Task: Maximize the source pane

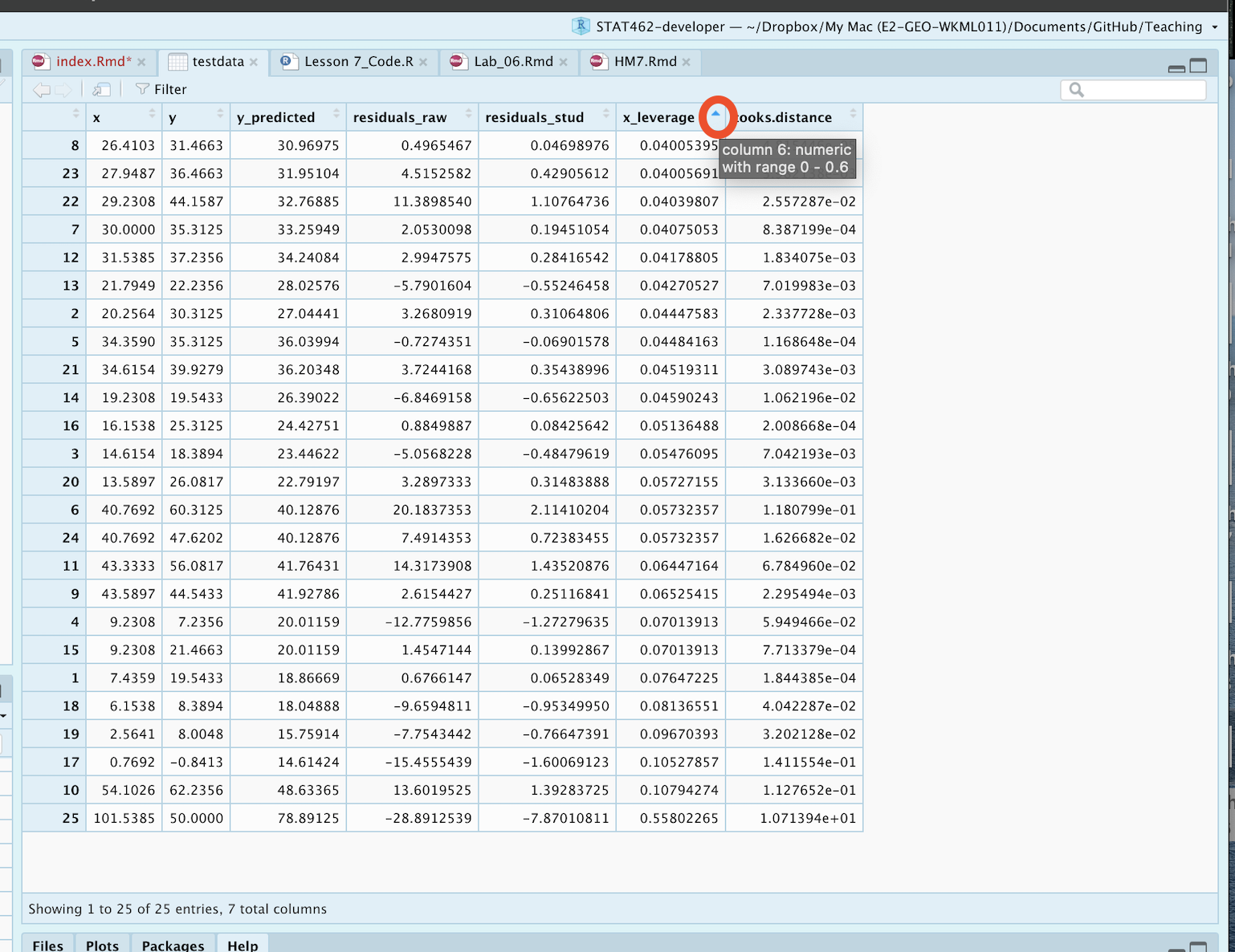Action: [1198, 66]
